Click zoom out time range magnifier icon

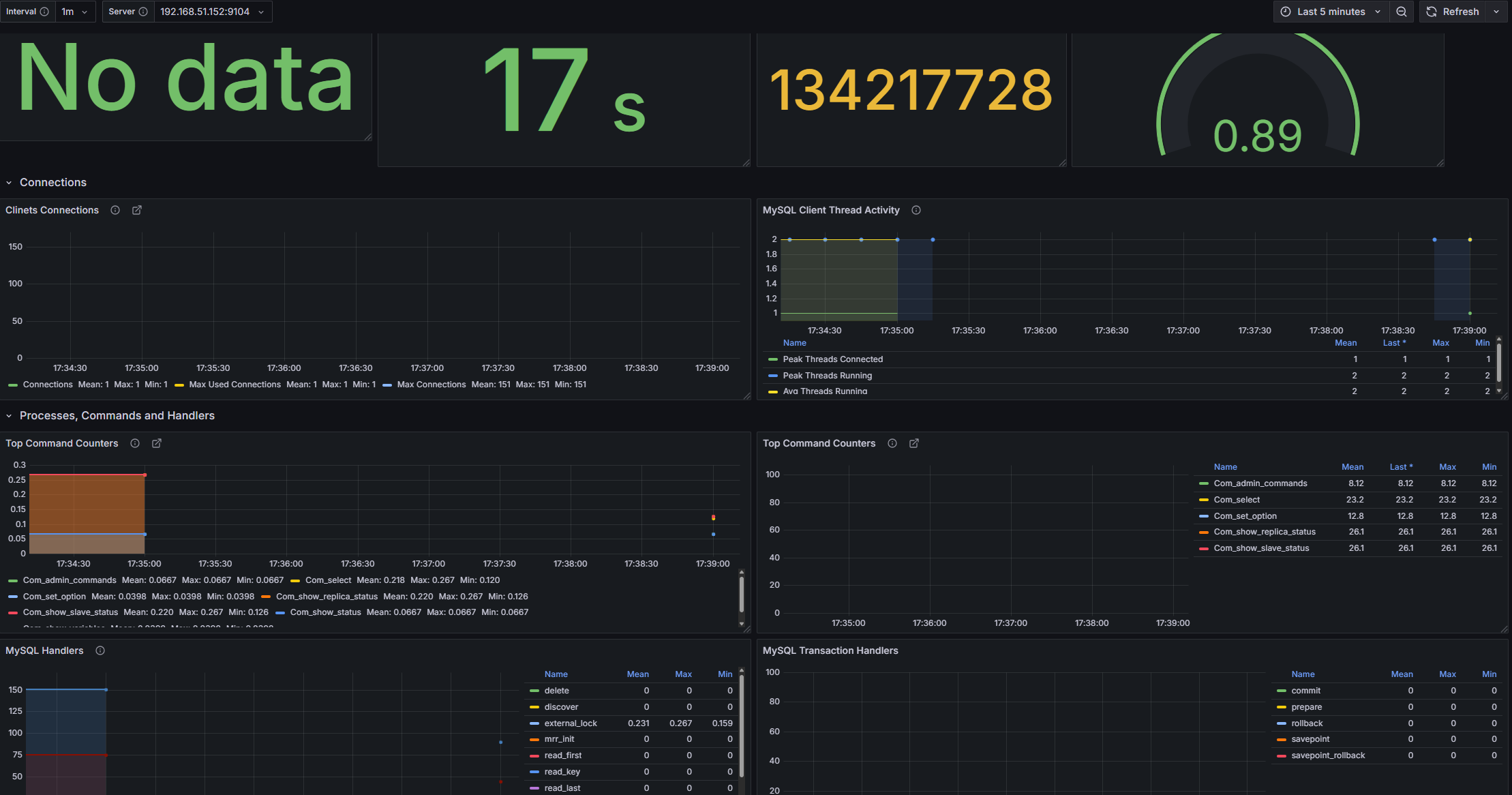1402,12
